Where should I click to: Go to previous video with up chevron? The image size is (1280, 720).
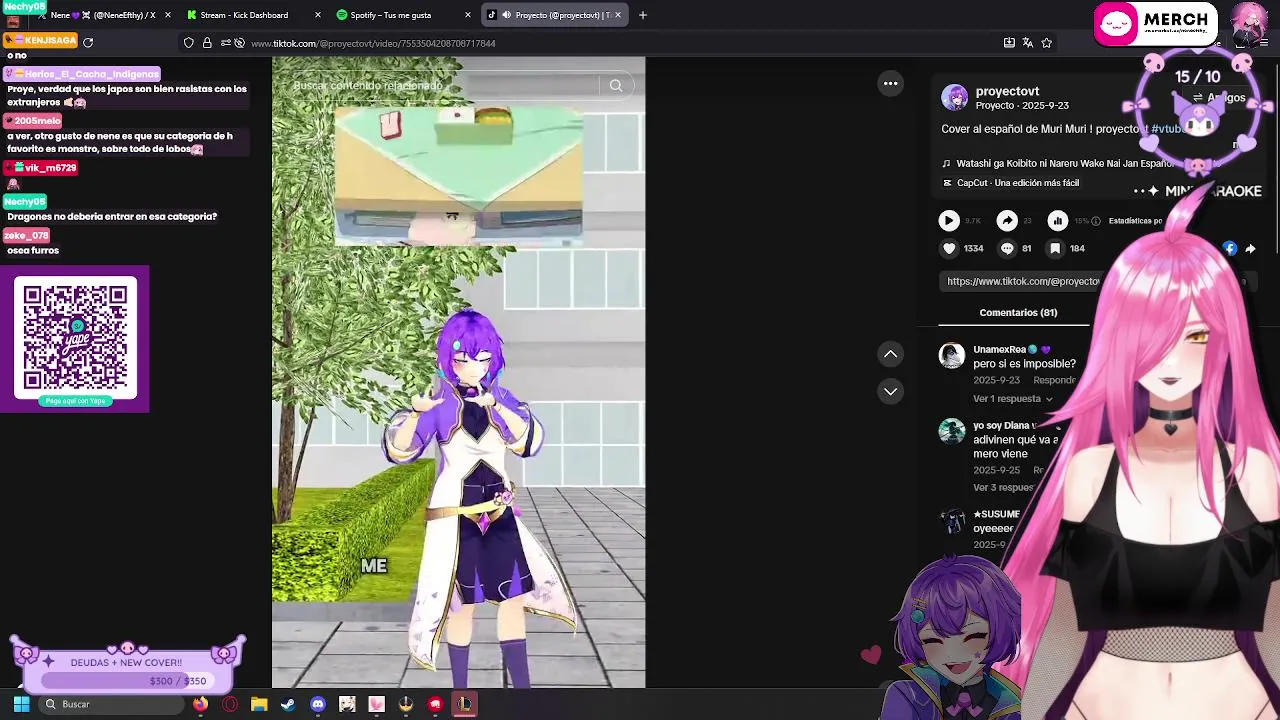point(890,354)
